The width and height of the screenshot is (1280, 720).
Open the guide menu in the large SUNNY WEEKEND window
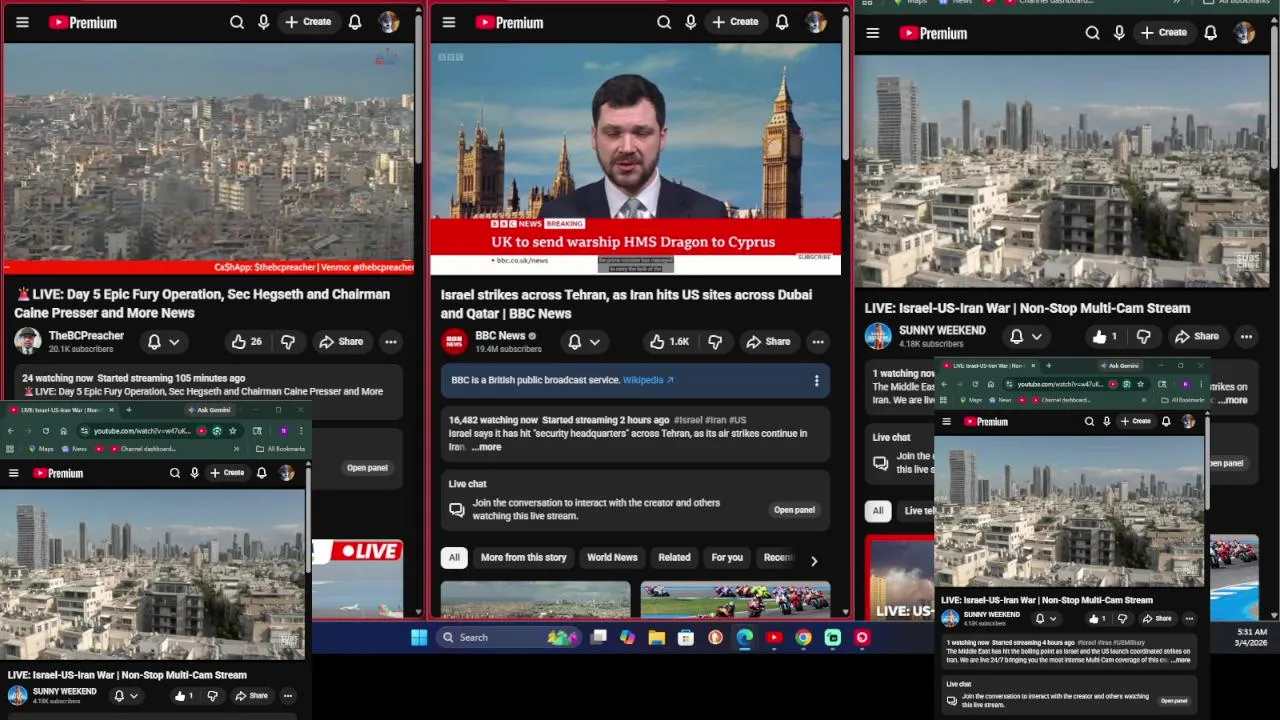[873, 33]
